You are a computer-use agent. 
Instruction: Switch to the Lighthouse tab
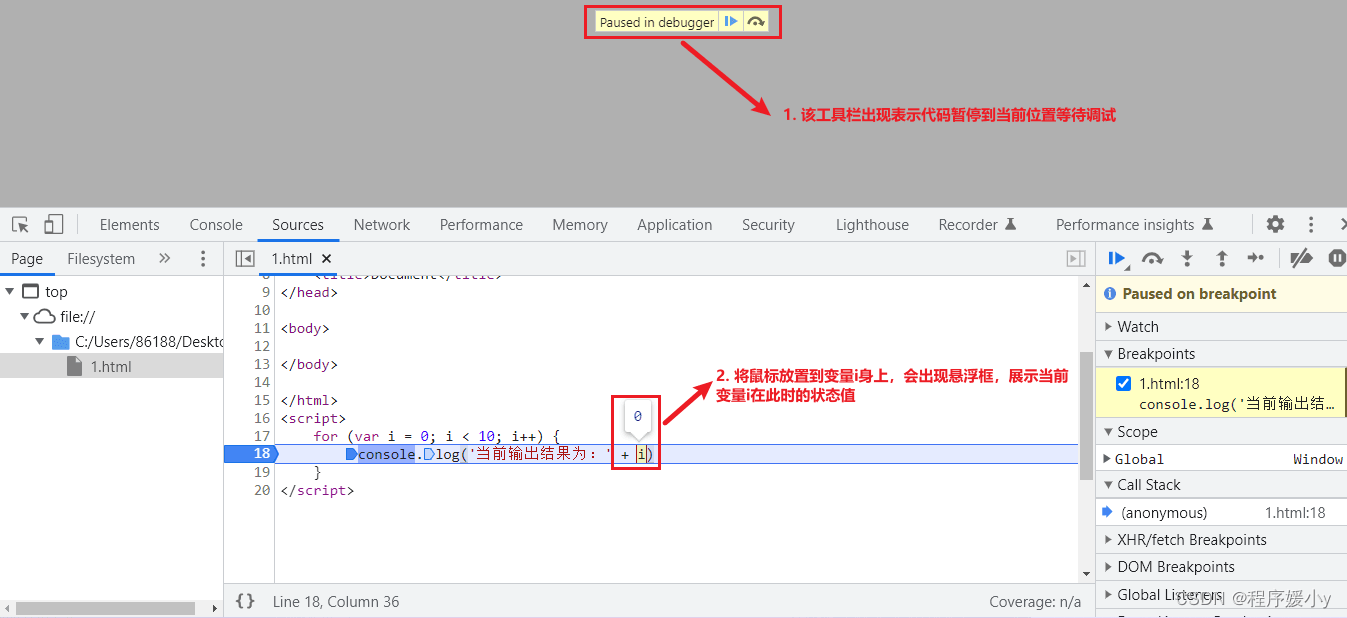coord(872,225)
